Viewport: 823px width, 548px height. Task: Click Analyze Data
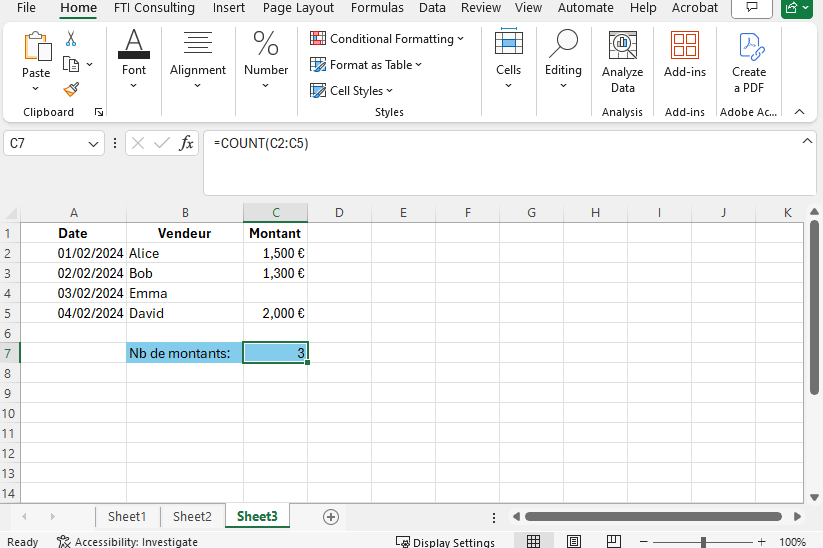pos(622,62)
